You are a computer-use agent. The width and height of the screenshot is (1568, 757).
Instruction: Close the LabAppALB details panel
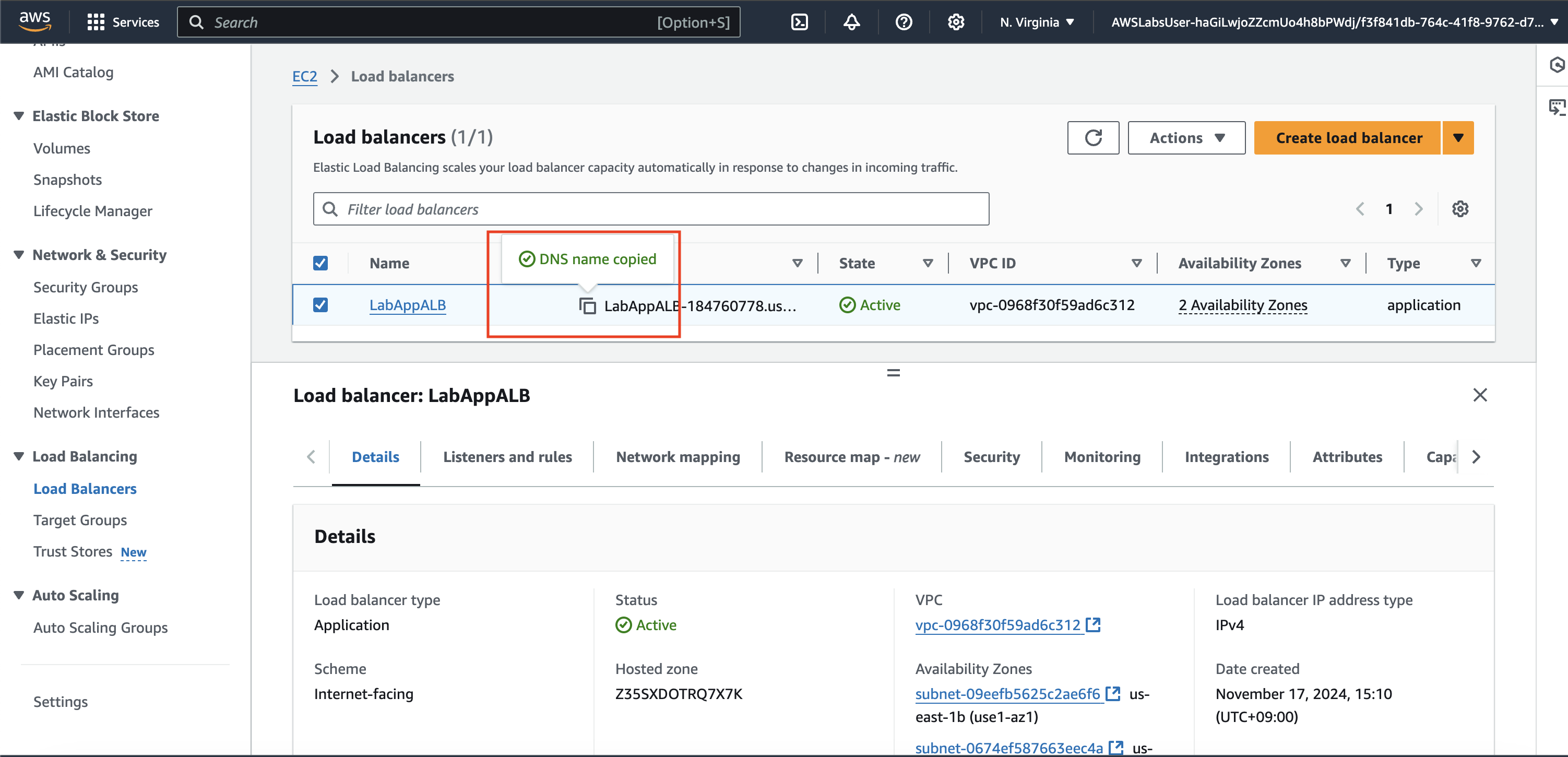(1480, 395)
